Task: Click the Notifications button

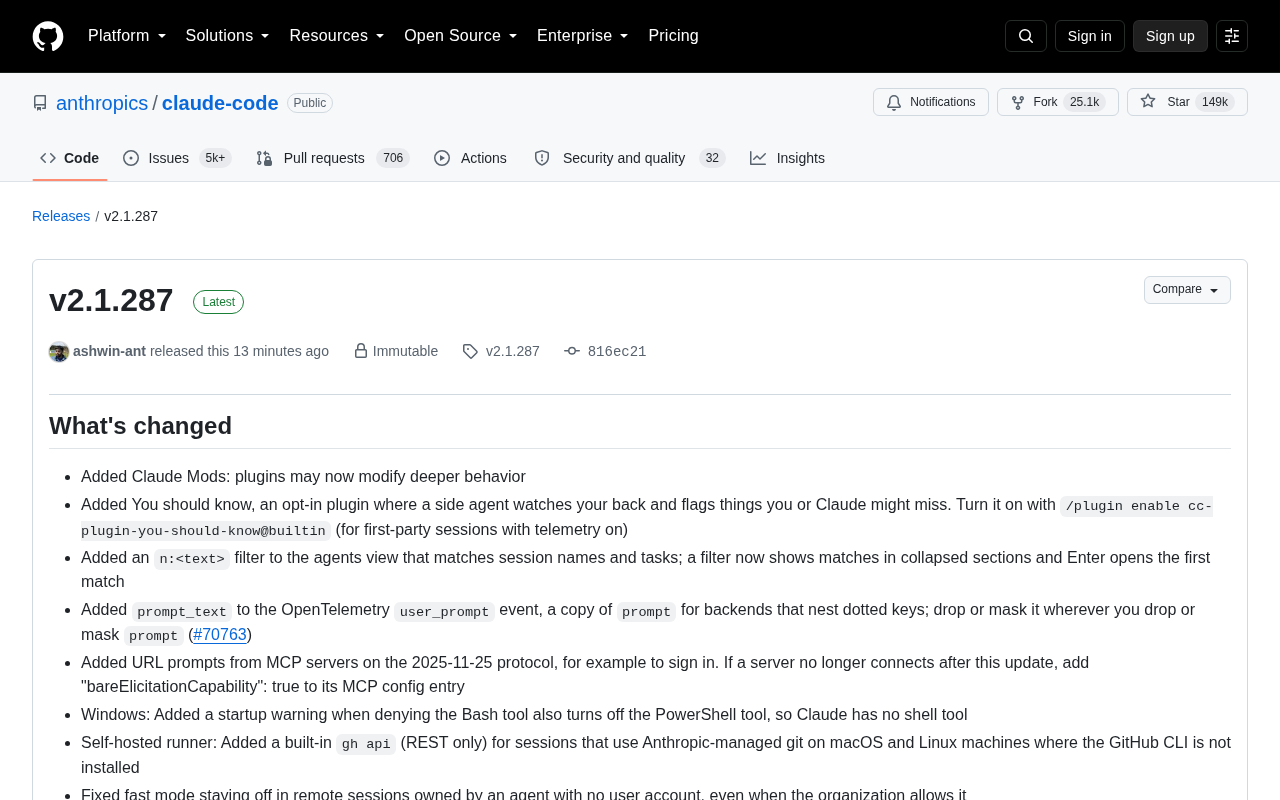Action: point(931,102)
